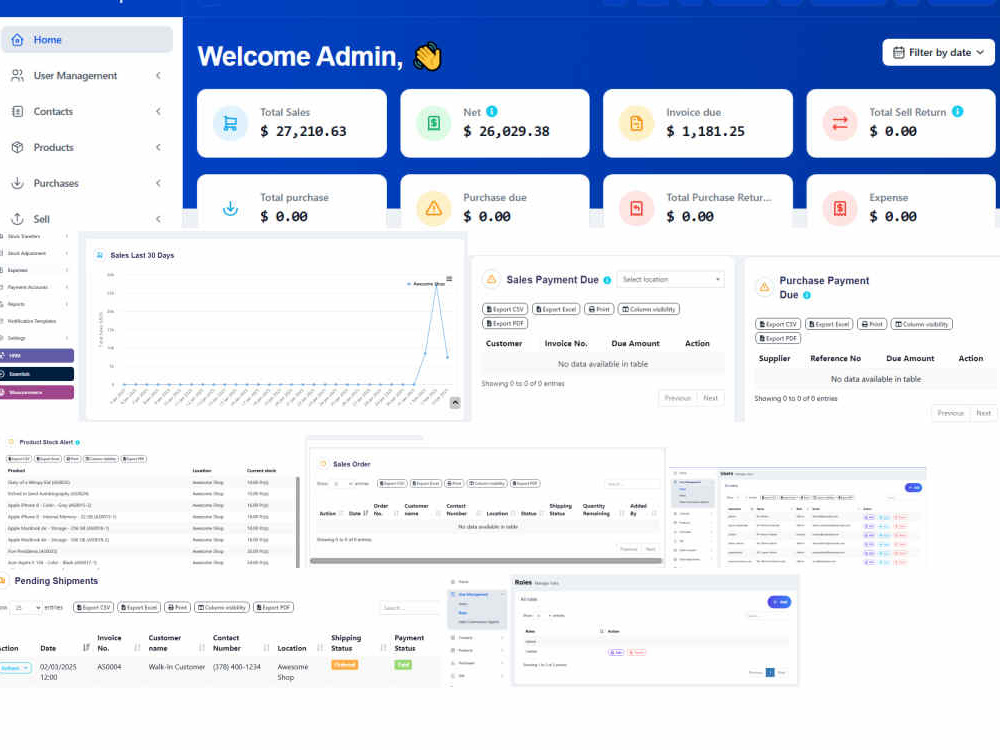This screenshot has height=750, width=1000.
Task: Toggle Awesome Shop series in chart legend
Action: click(x=426, y=284)
